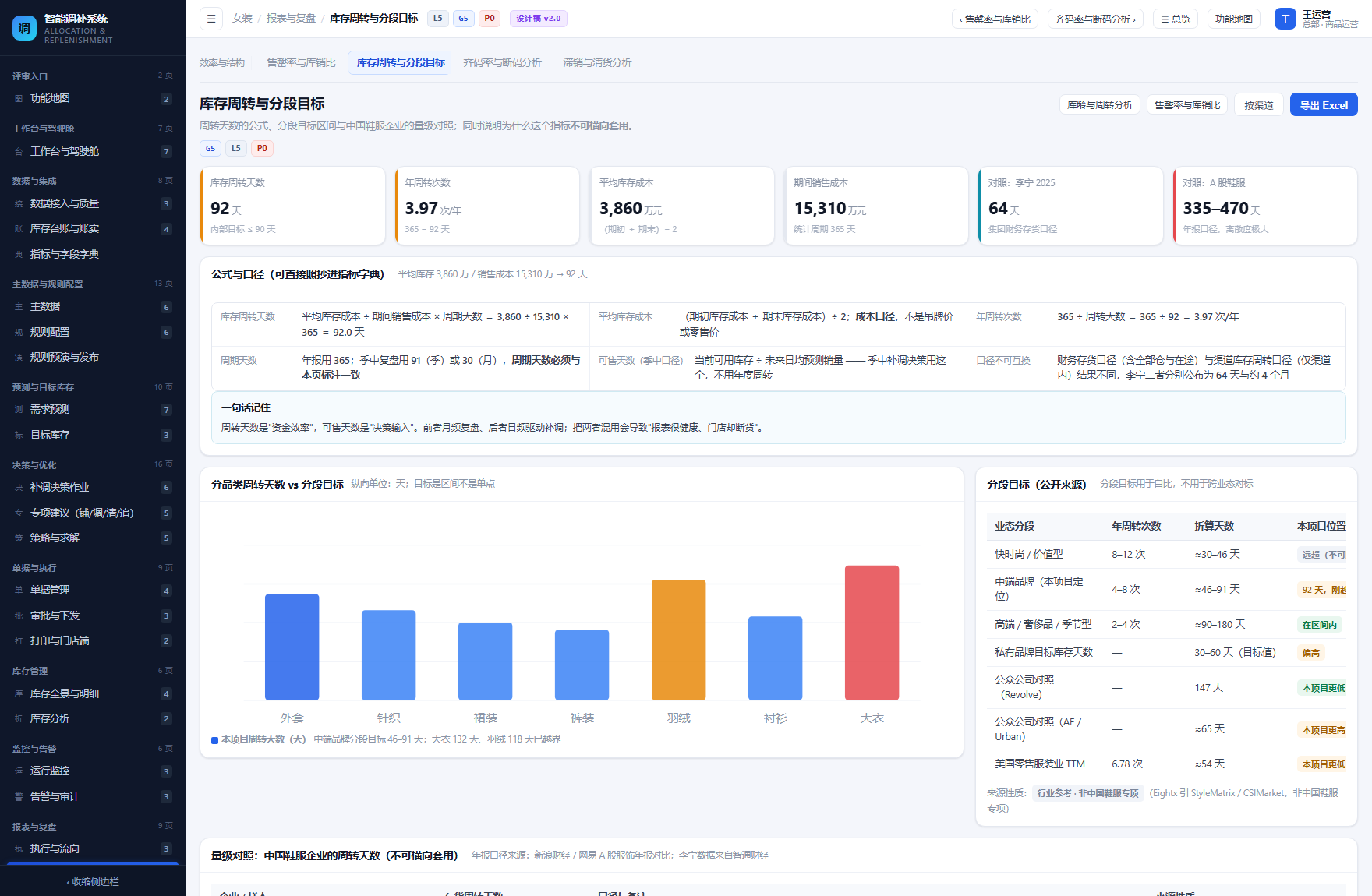The width and height of the screenshot is (1372, 896).
Task: Collapse the sidebar via 收缩侧边栏
Action: (93, 882)
